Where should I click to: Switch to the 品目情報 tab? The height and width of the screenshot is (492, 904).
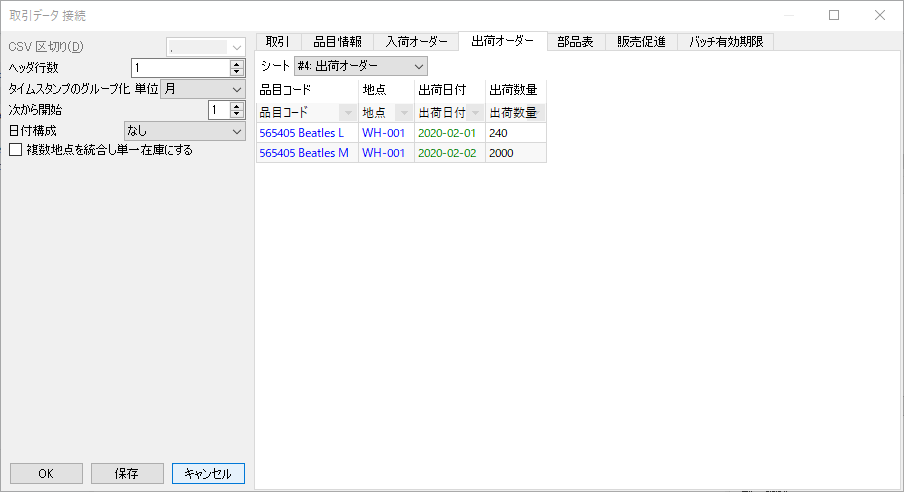337,42
